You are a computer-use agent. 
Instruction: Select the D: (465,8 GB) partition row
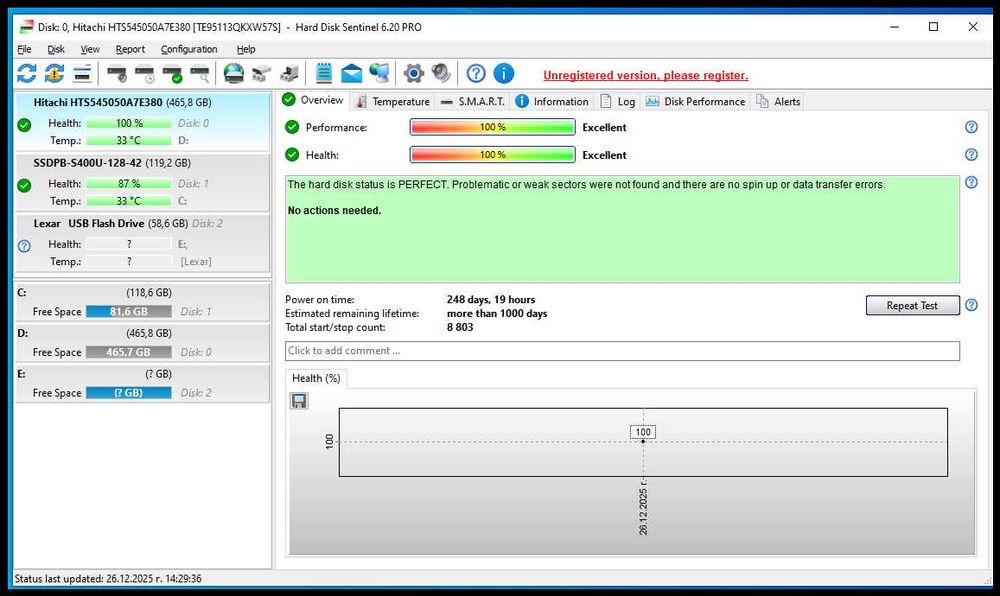[x=142, y=343]
